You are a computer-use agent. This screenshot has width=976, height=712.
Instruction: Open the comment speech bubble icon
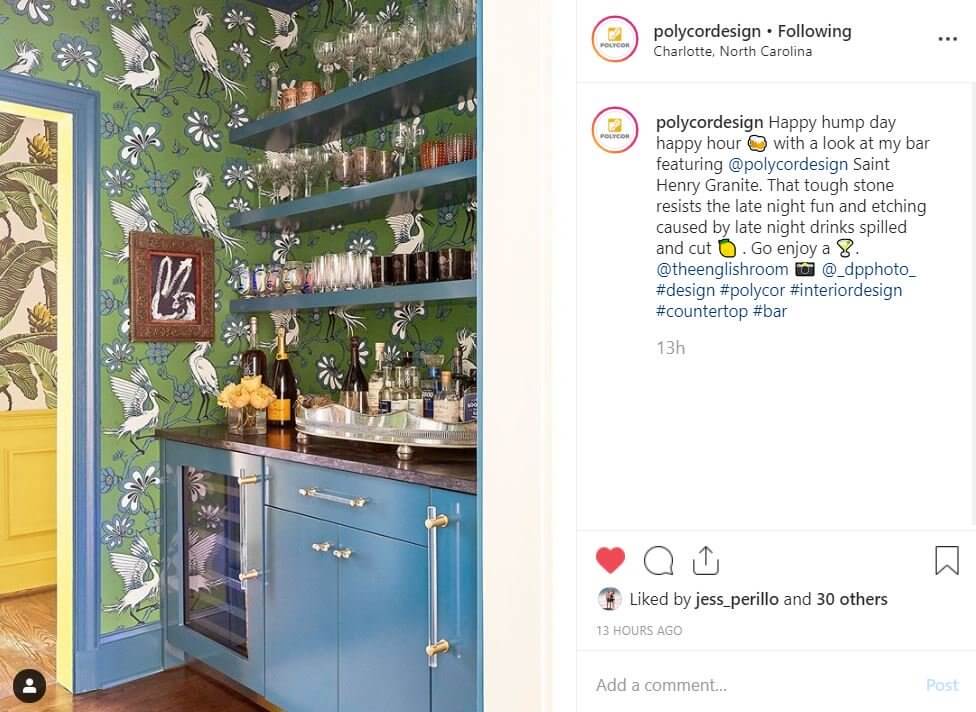[659, 561]
